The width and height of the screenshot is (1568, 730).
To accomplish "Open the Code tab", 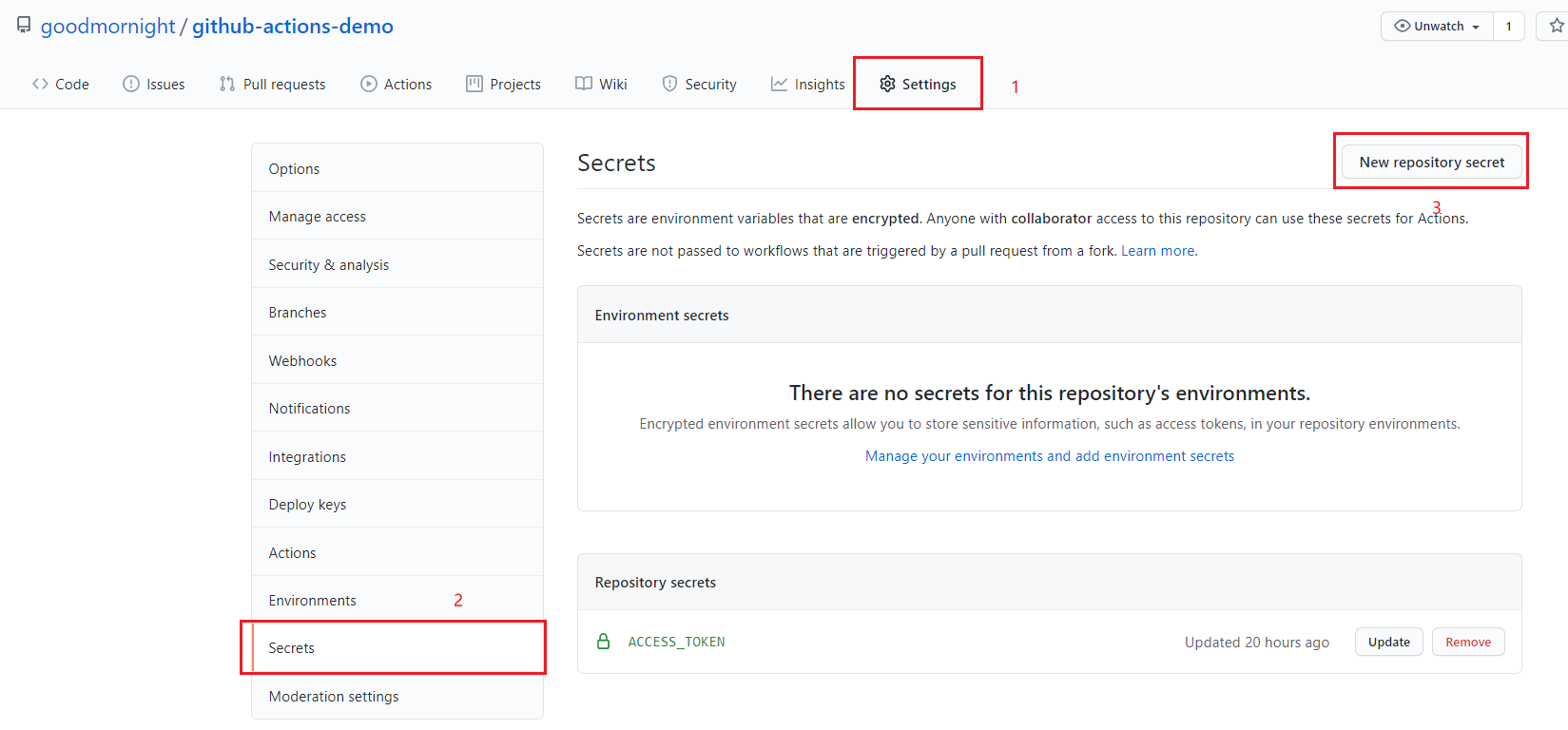I will (x=61, y=84).
